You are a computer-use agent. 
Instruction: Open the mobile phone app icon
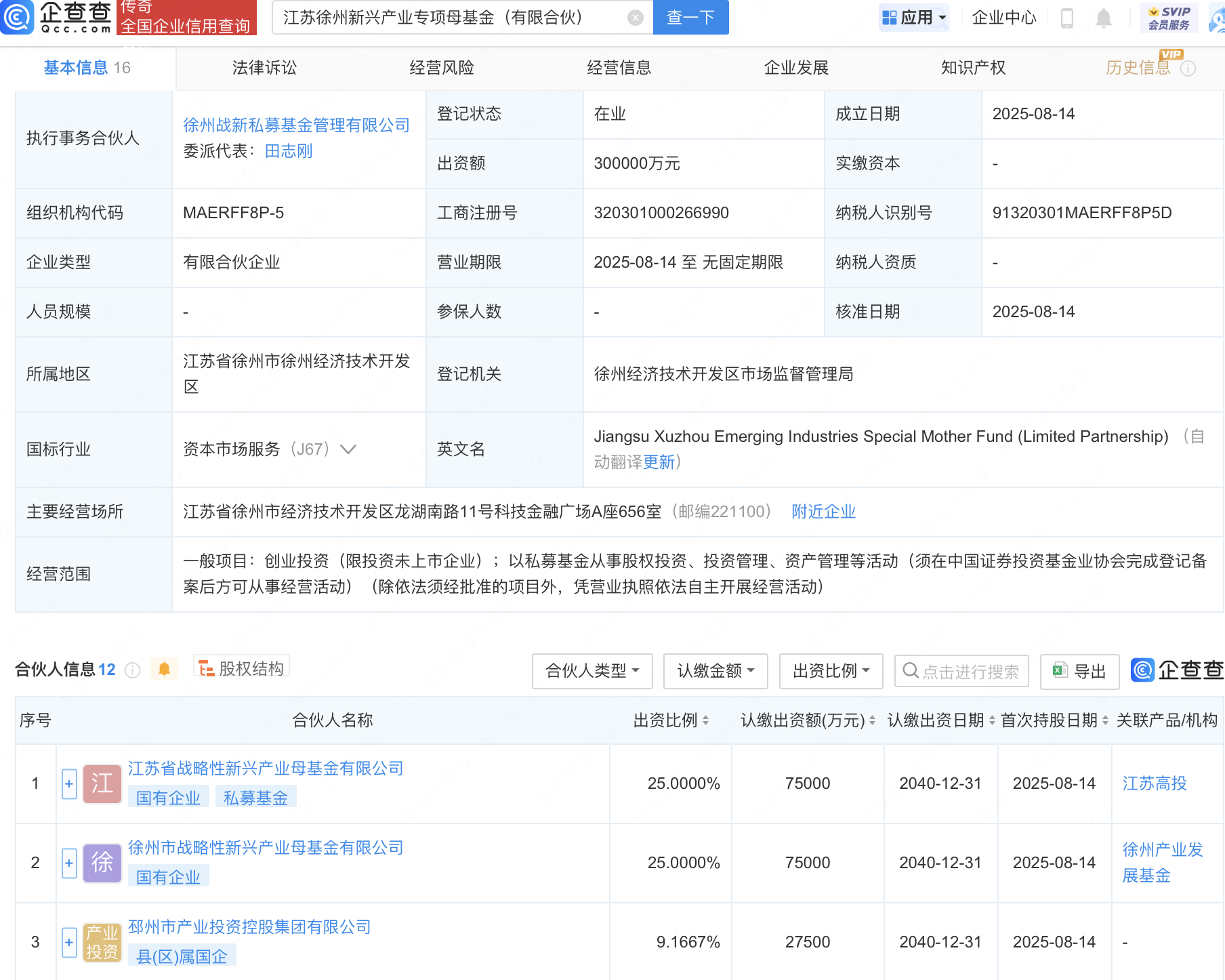[x=1066, y=18]
